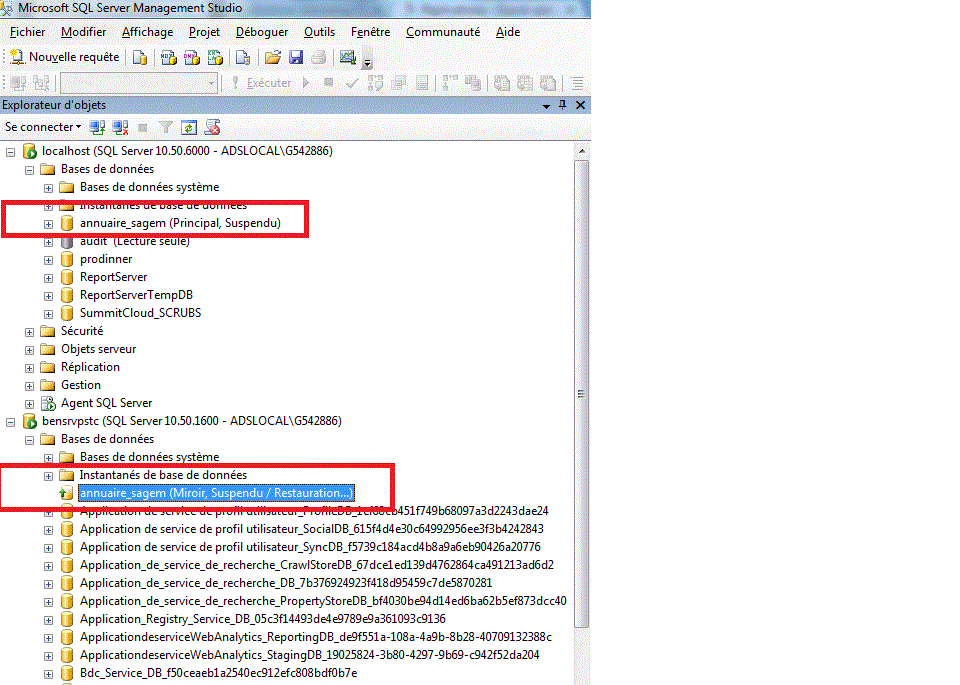Select Bases de données système under bensrvpstc

[149, 457]
